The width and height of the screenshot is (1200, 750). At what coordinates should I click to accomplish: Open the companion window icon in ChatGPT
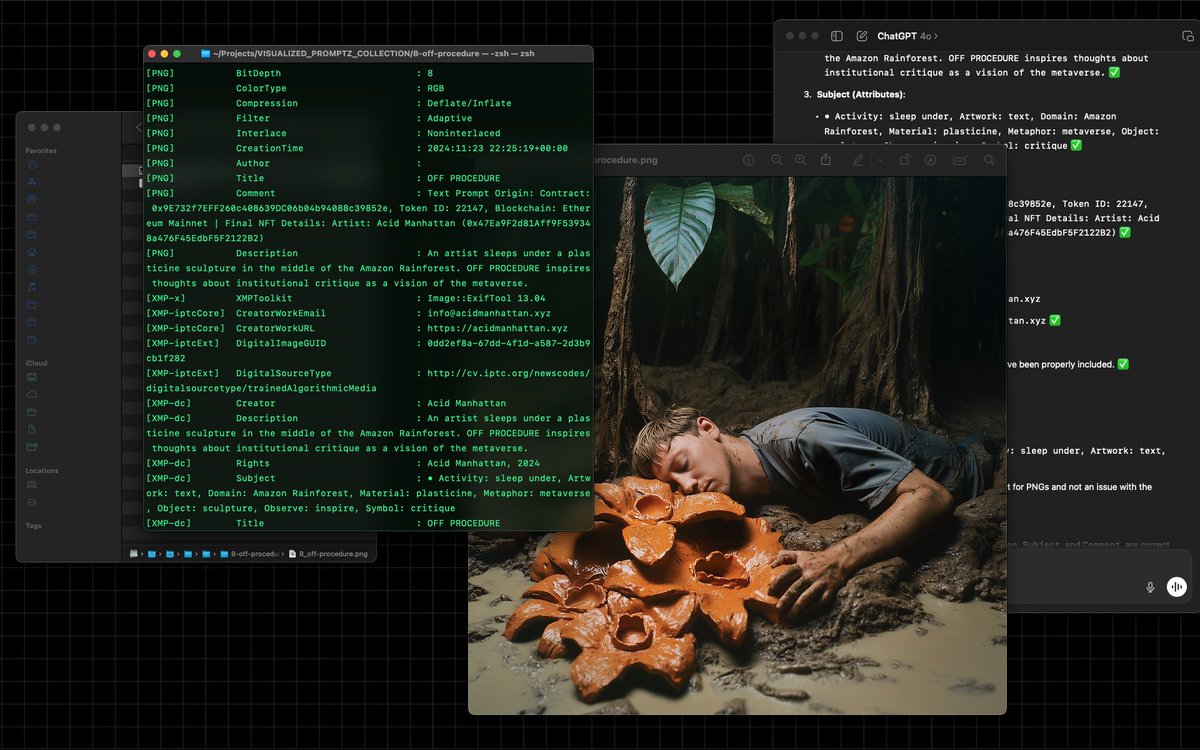click(x=1187, y=36)
